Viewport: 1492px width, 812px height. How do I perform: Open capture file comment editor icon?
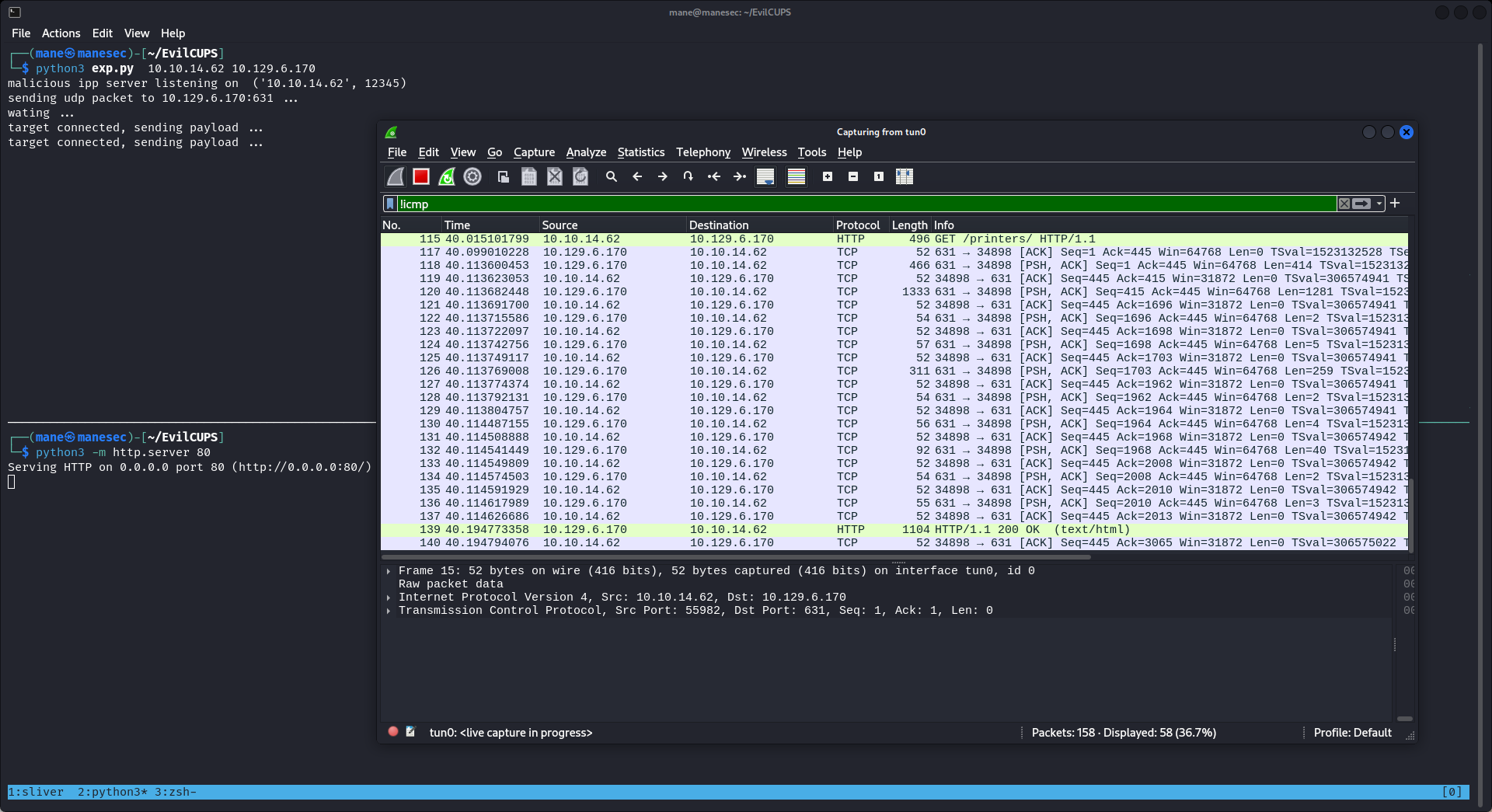[x=410, y=732]
